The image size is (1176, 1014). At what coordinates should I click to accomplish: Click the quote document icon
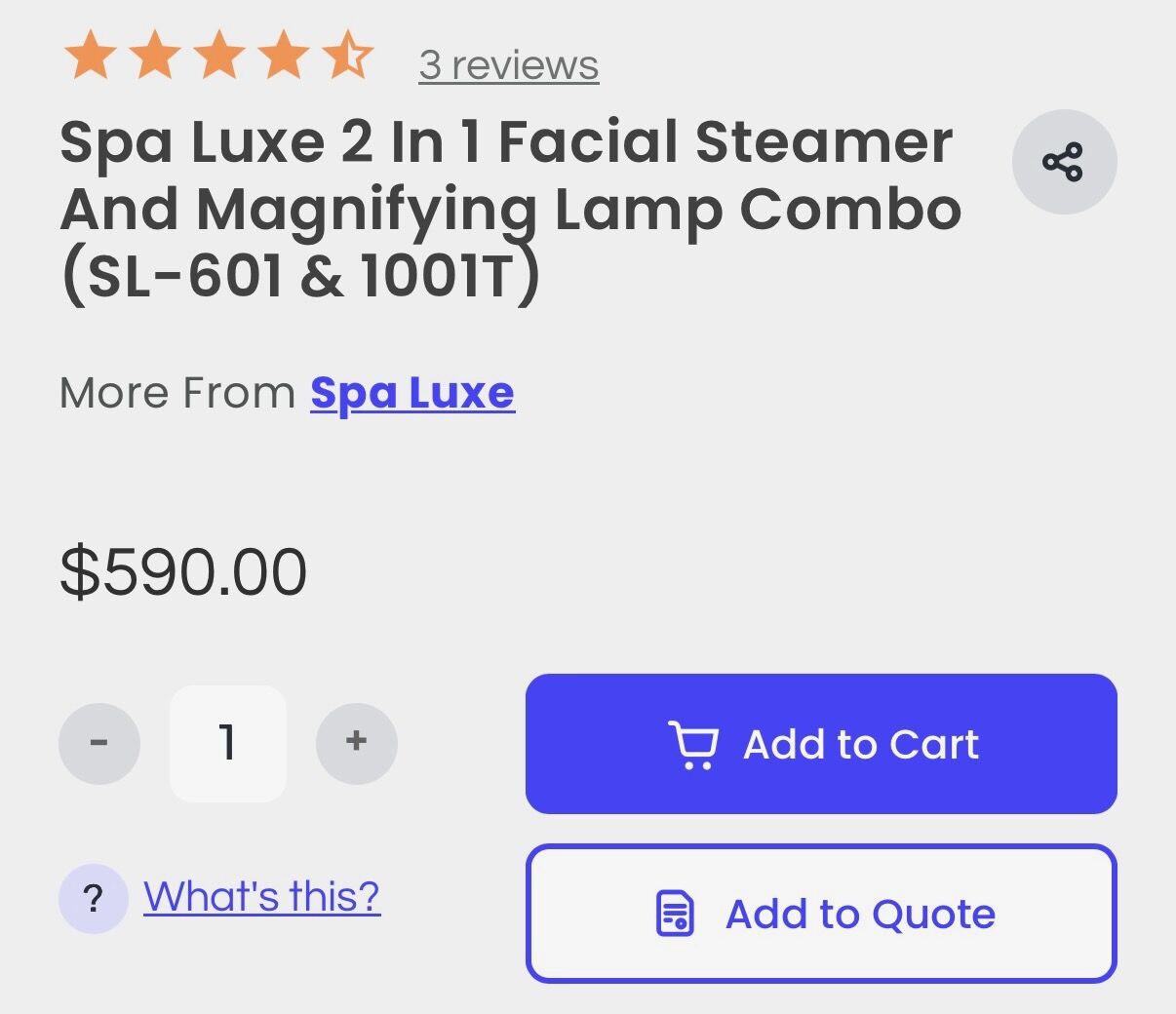[675, 915]
